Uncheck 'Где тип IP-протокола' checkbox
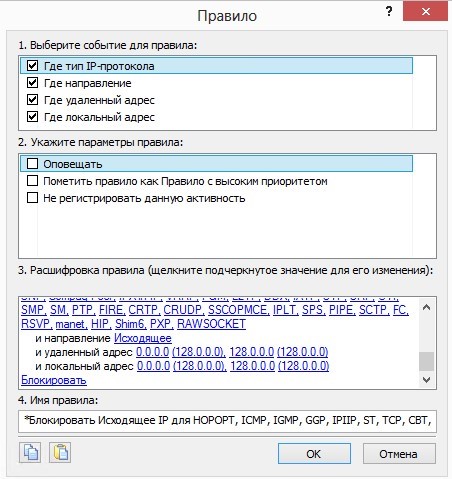 pos(32,65)
